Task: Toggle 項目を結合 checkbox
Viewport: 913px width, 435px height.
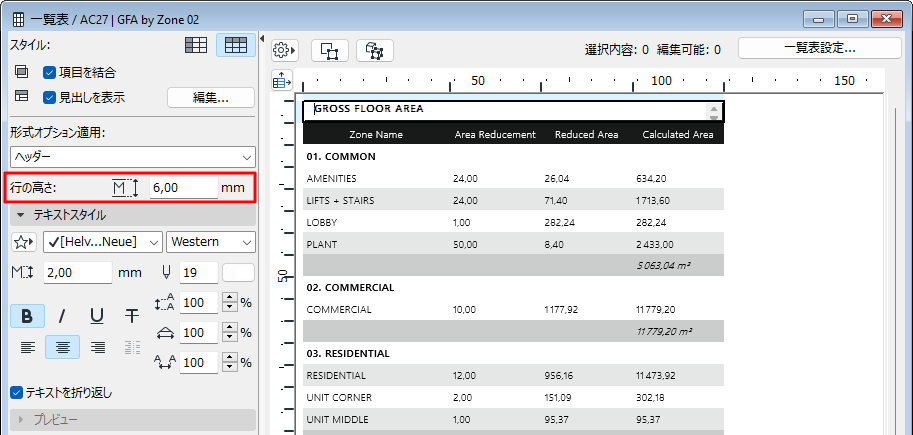Action: [x=49, y=72]
